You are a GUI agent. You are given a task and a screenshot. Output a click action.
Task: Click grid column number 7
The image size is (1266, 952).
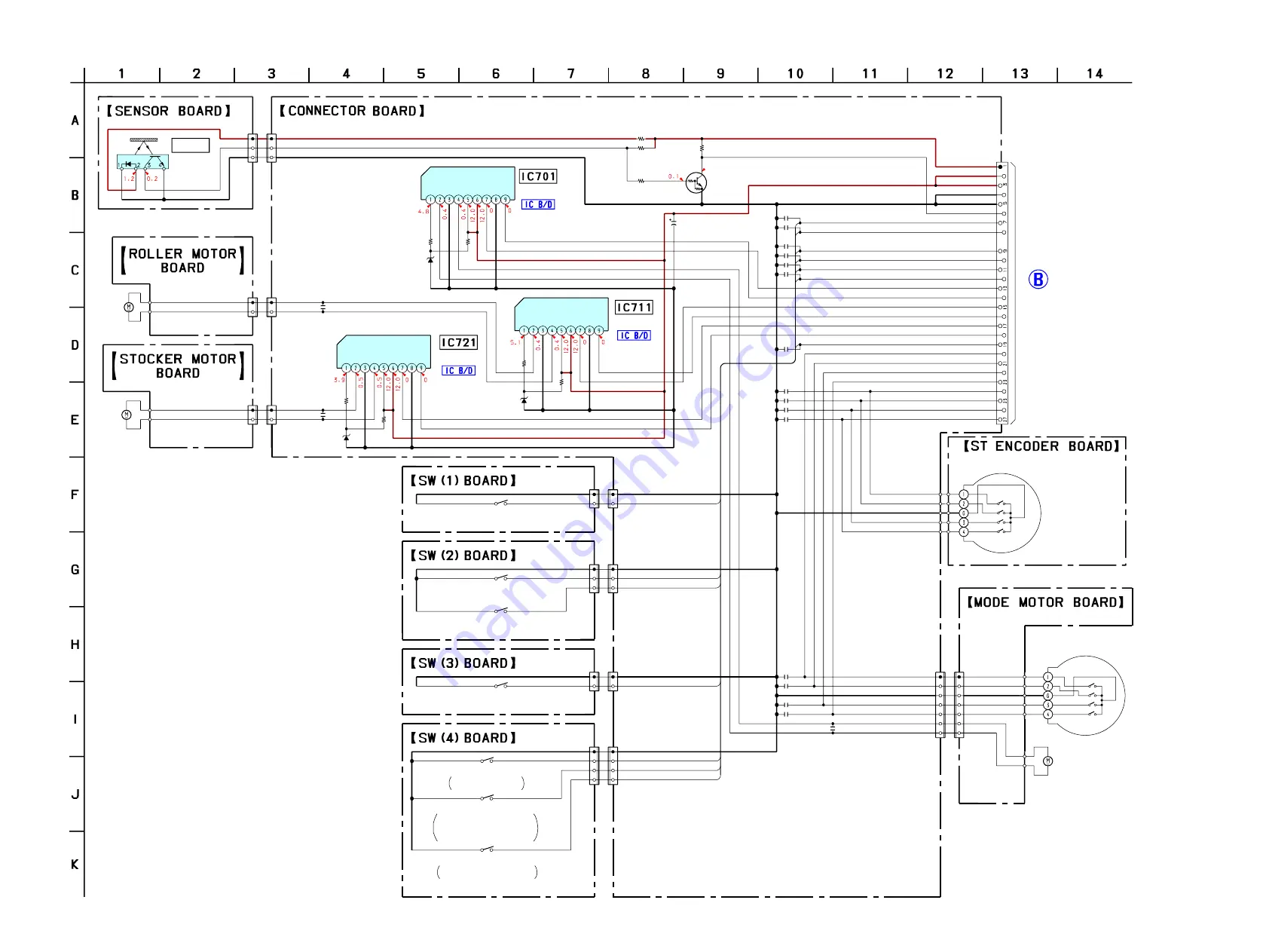coord(571,74)
